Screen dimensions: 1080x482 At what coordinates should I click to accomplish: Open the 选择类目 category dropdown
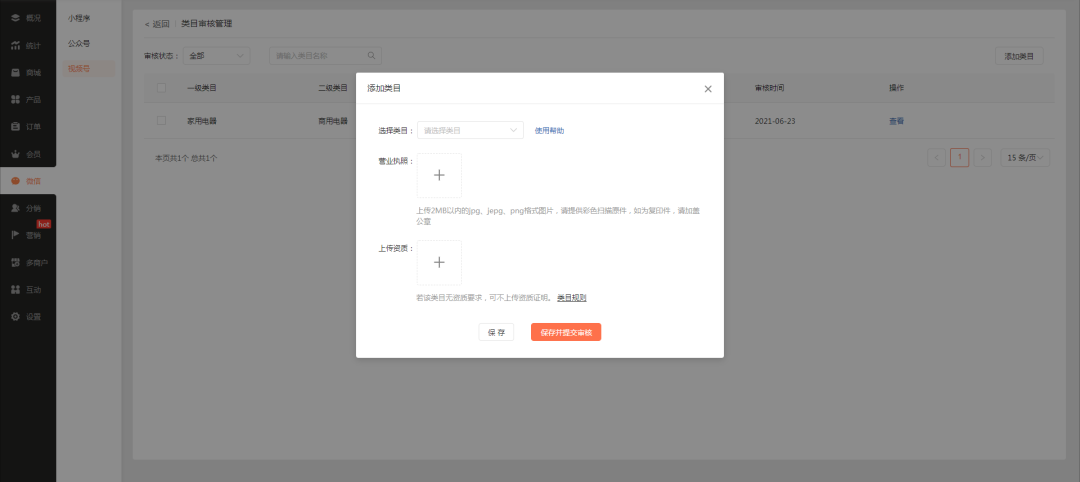pos(469,130)
